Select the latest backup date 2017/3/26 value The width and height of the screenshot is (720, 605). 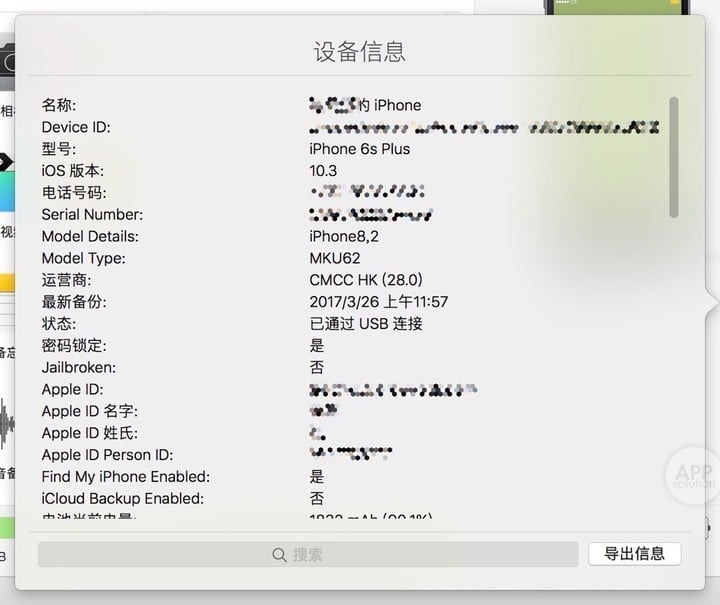(x=378, y=302)
